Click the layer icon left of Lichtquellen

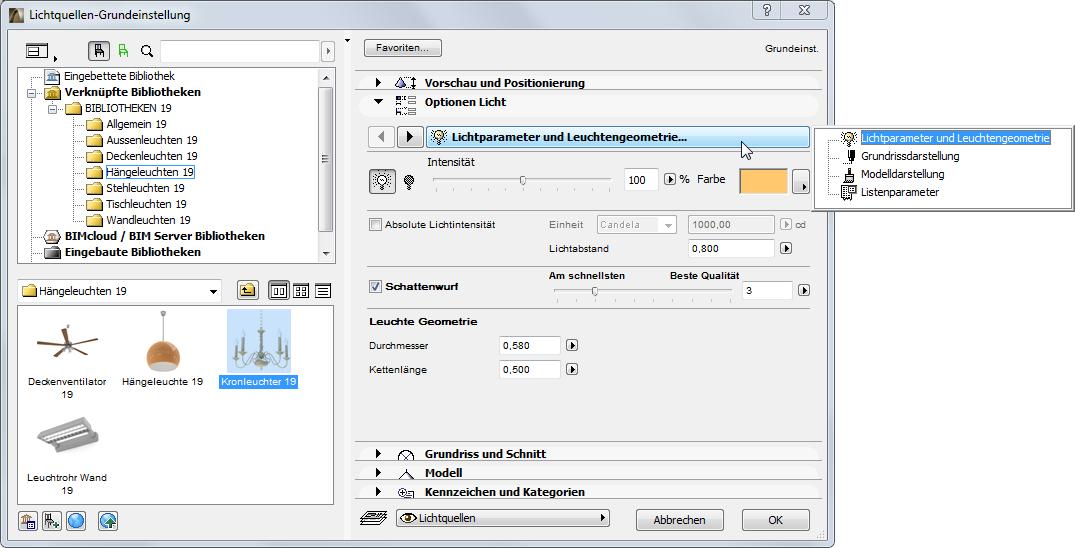(374, 519)
